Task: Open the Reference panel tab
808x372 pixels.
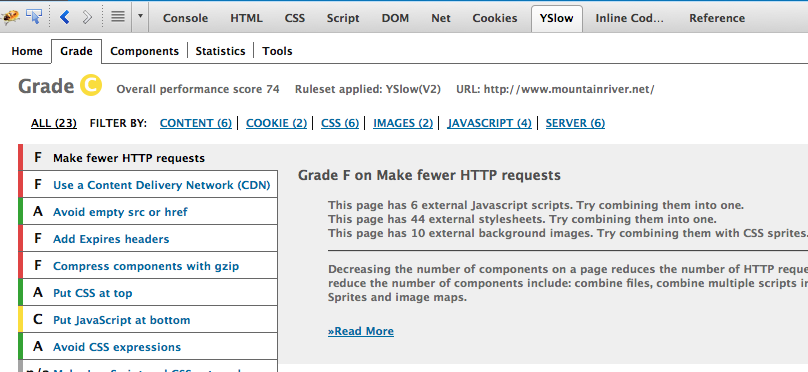Action: [717, 18]
